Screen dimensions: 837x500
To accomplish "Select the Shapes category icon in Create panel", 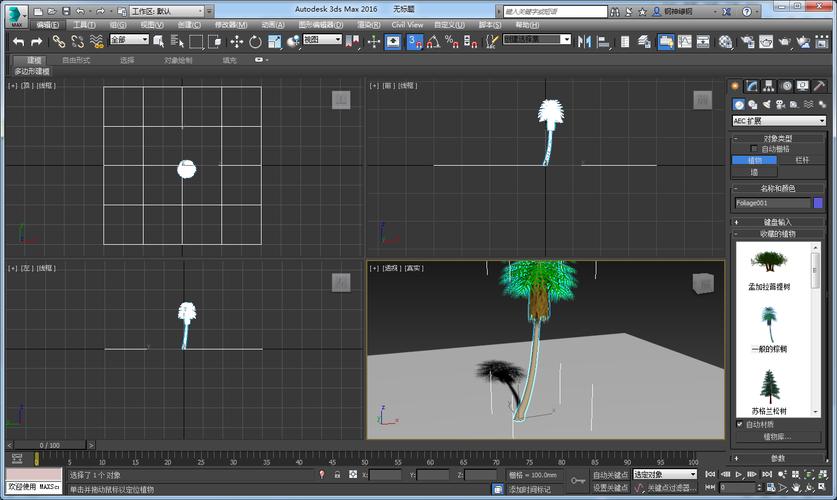I will coord(753,105).
